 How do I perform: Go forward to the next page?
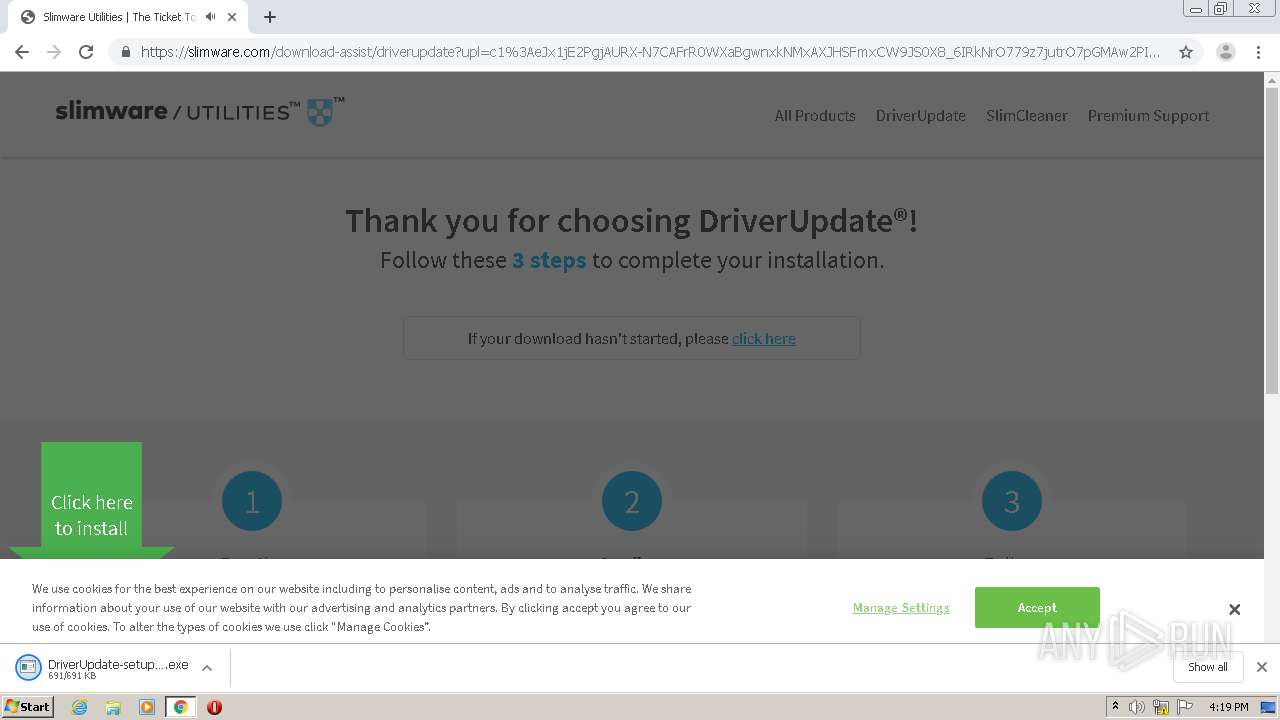54,52
